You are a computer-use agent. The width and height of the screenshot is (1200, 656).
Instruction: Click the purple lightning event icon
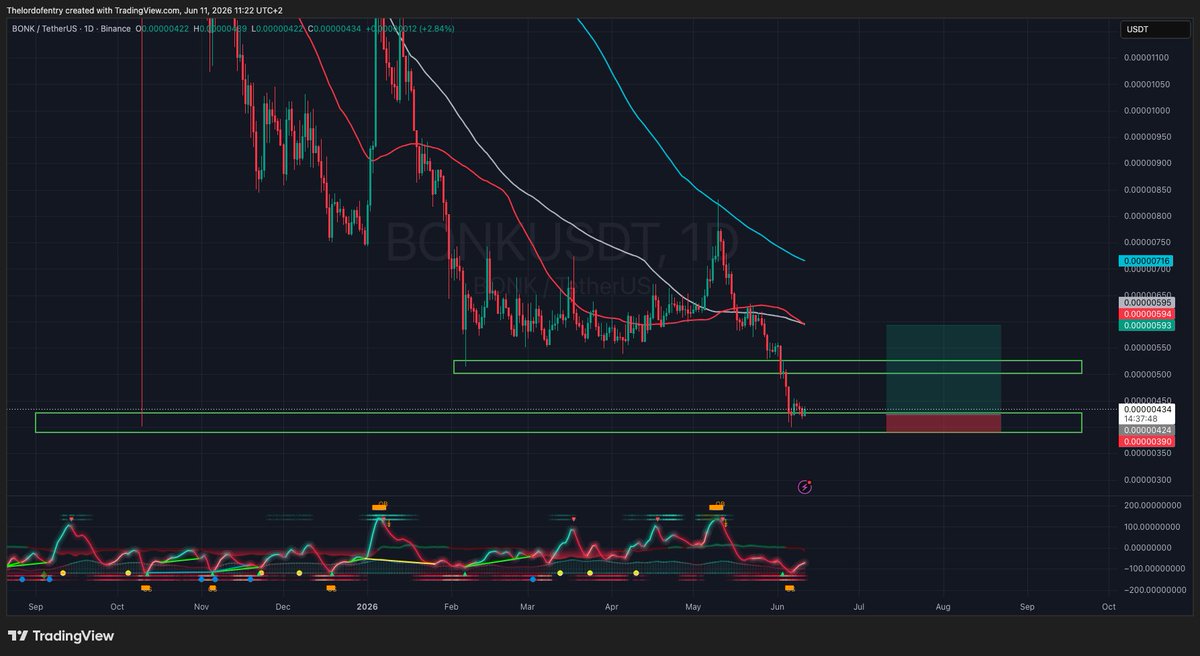[x=805, y=487]
